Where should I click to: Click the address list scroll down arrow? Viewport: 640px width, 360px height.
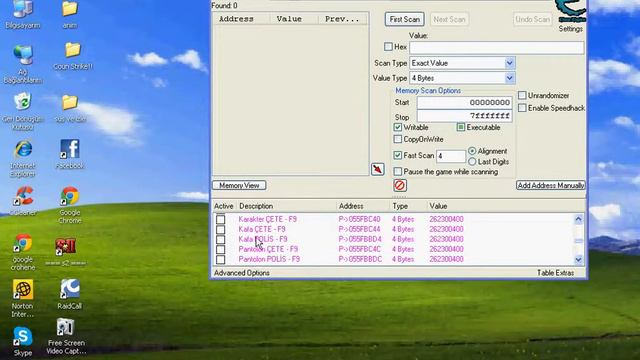coord(578,260)
